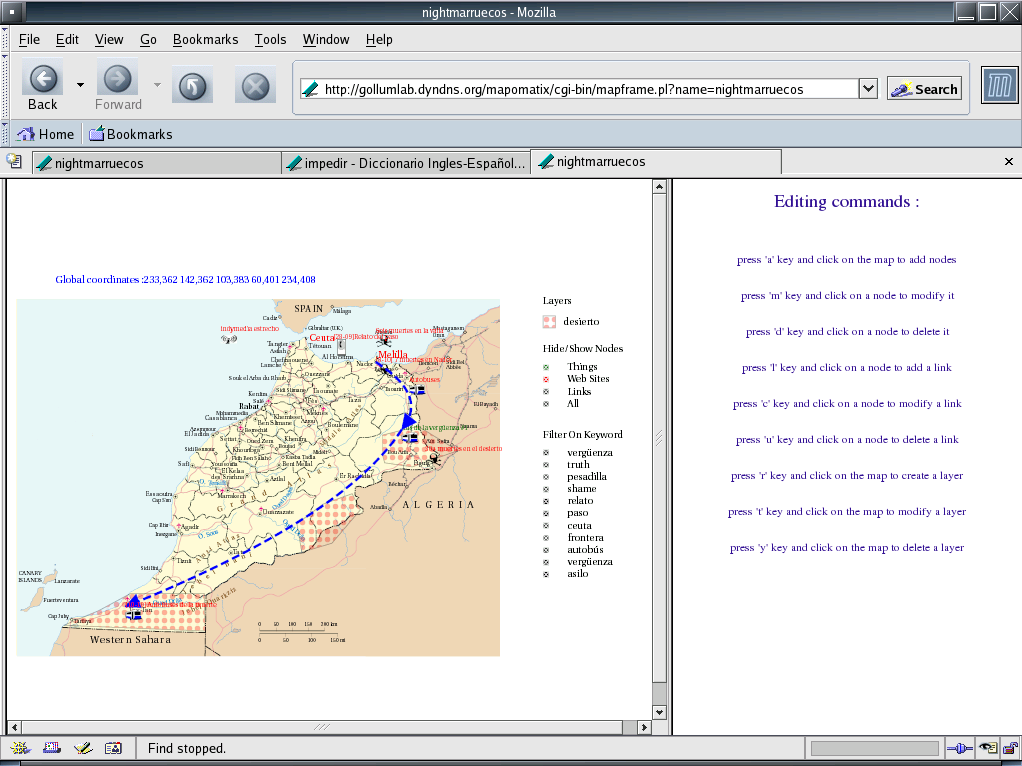The image size is (1022, 766).
Task: Click the Home icon in bookmarks toolbar
Action: point(27,134)
